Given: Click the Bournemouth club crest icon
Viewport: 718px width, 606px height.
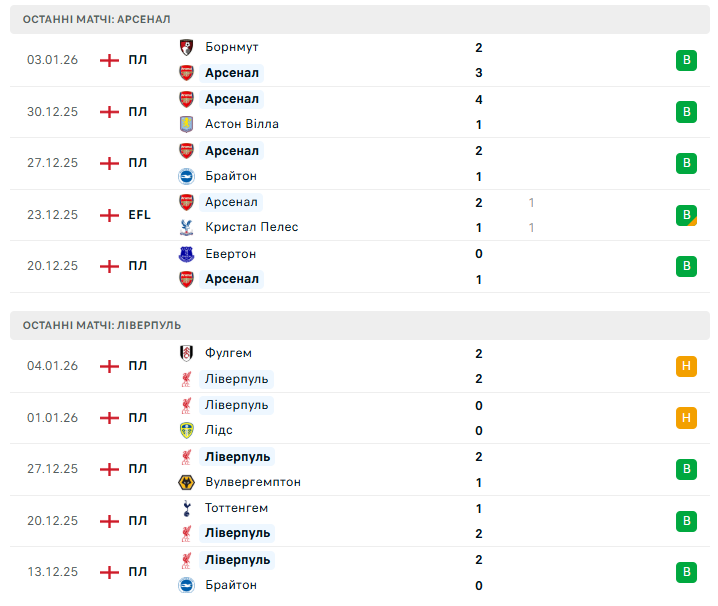Looking at the screenshot, I should tap(186, 47).
